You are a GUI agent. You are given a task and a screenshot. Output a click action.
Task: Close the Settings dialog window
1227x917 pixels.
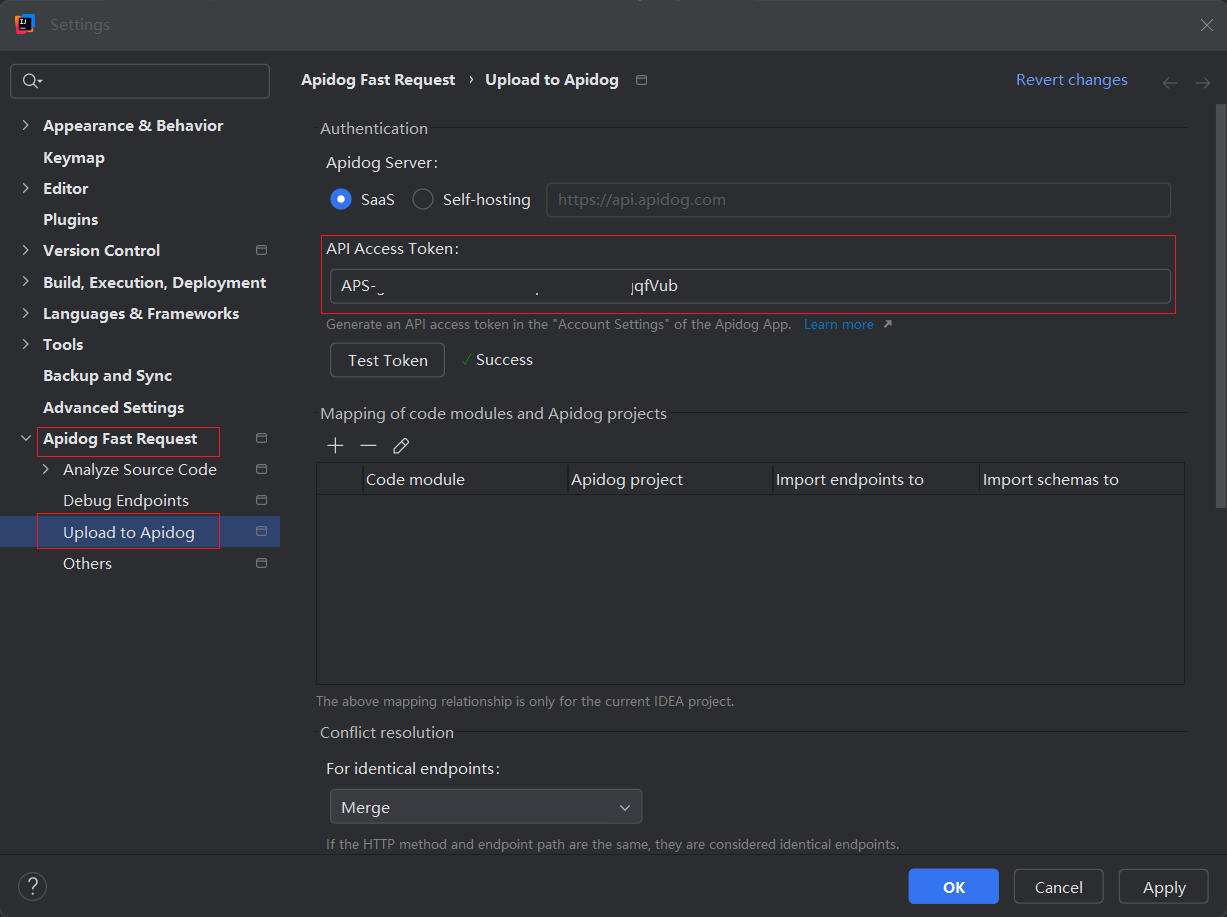point(1206,25)
